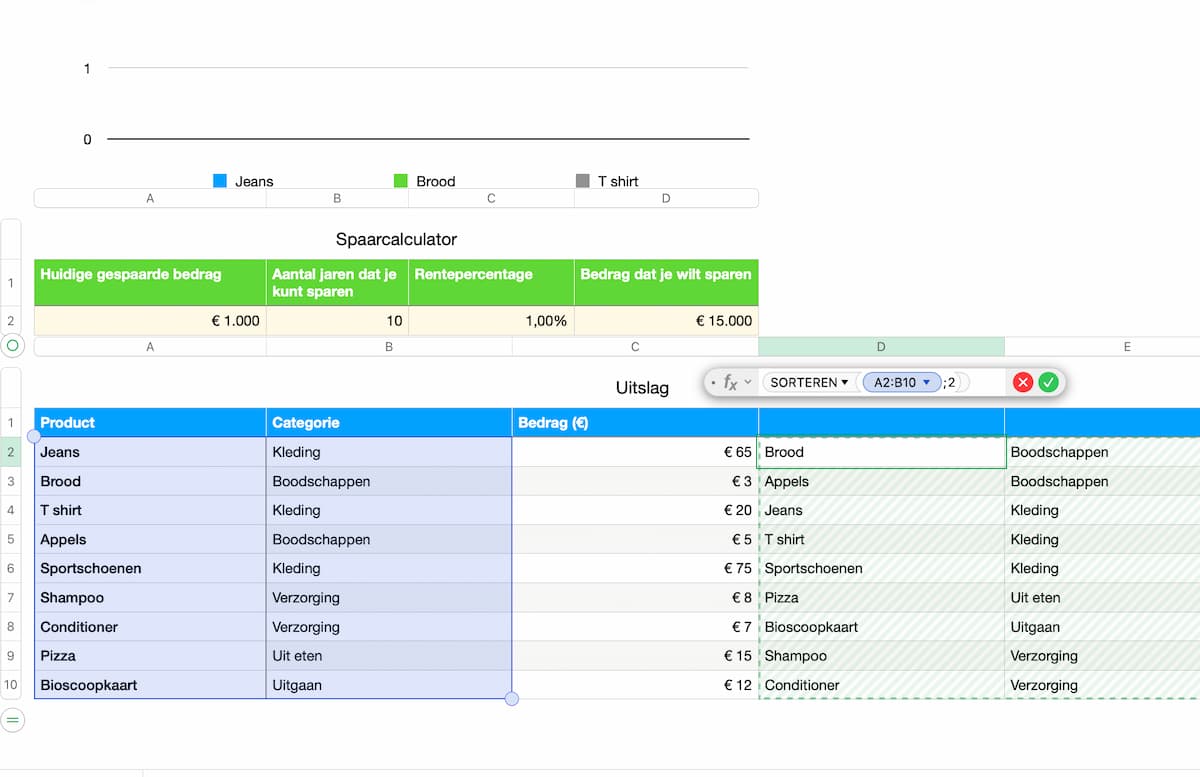Click the Spaarcalculator table title
This screenshot has height=777, width=1200.
coord(396,239)
